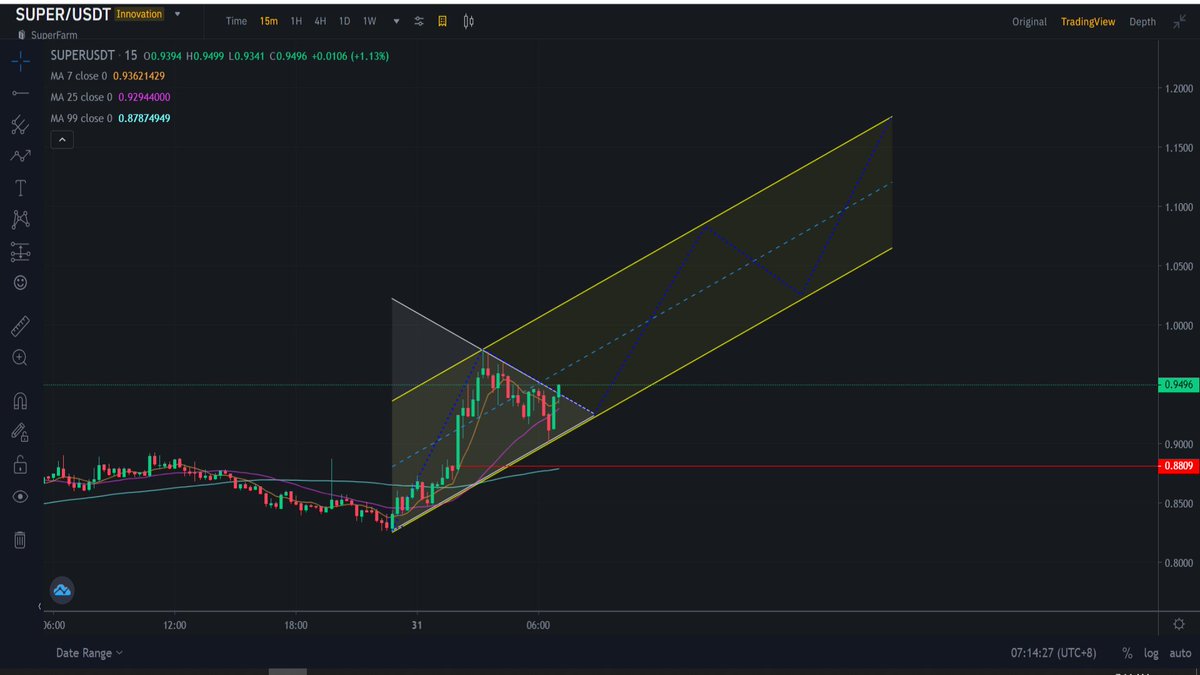Toggle hide all drawings eye icon
The image size is (1200, 675).
click(x=20, y=497)
